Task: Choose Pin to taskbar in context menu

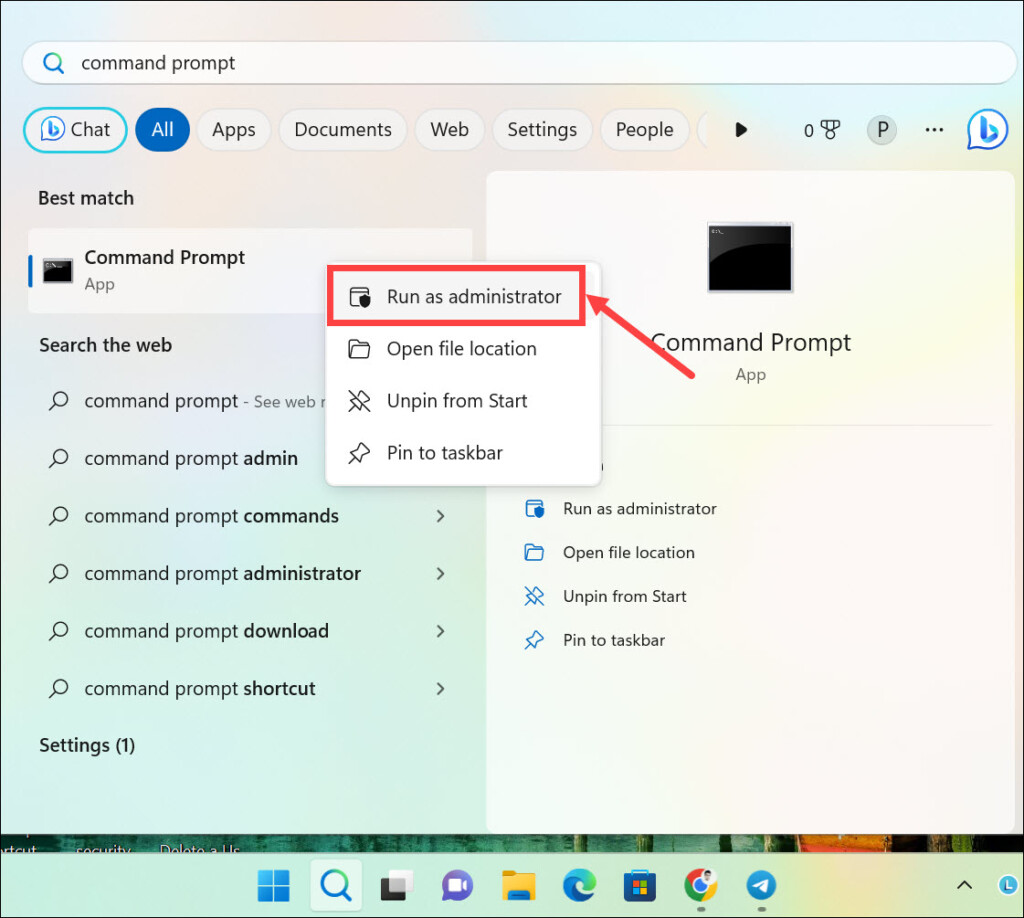Action: point(444,453)
